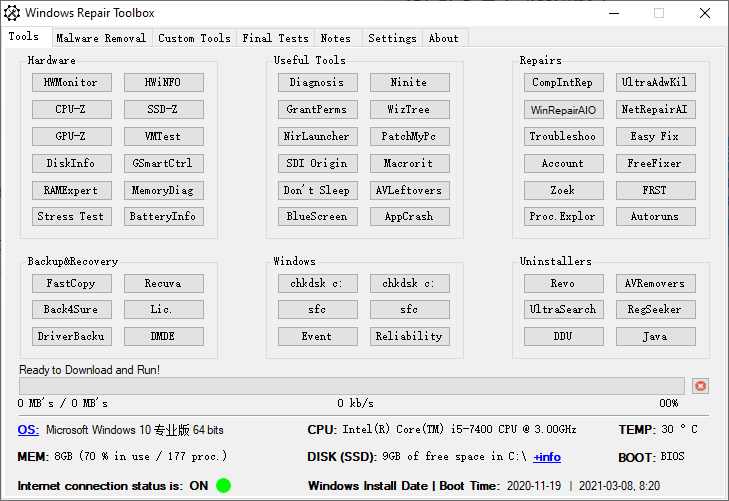Image resolution: width=729 pixels, height=501 pixels.
Task: Launch RAMExpert
Action: coord(72,190)
